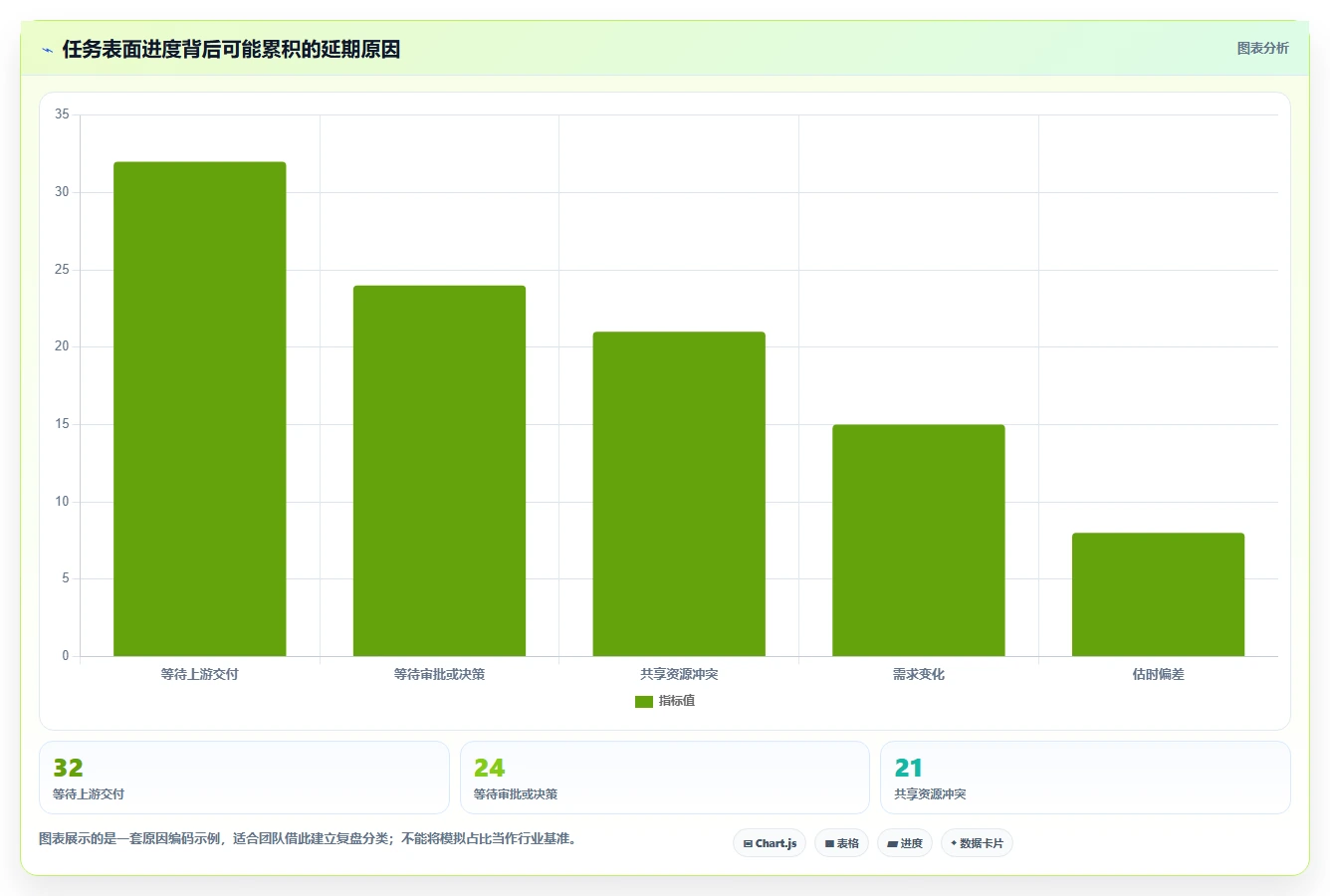The width and height of the screenshot is (1330, 896).
Task: Click the x-axis label 估时偏差
Action: pos(1158,674)
